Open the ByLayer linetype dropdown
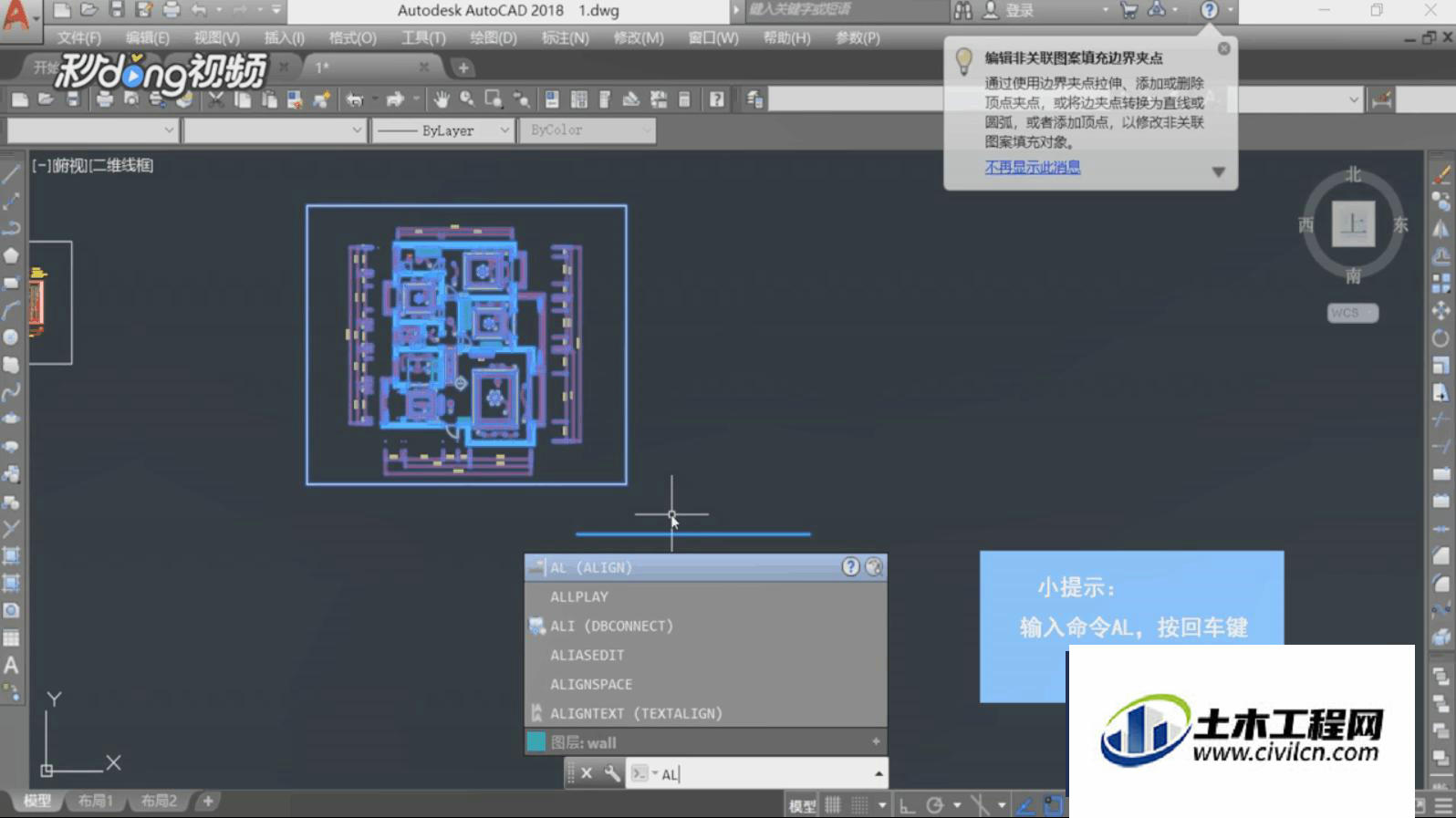 tap(442, 130)
